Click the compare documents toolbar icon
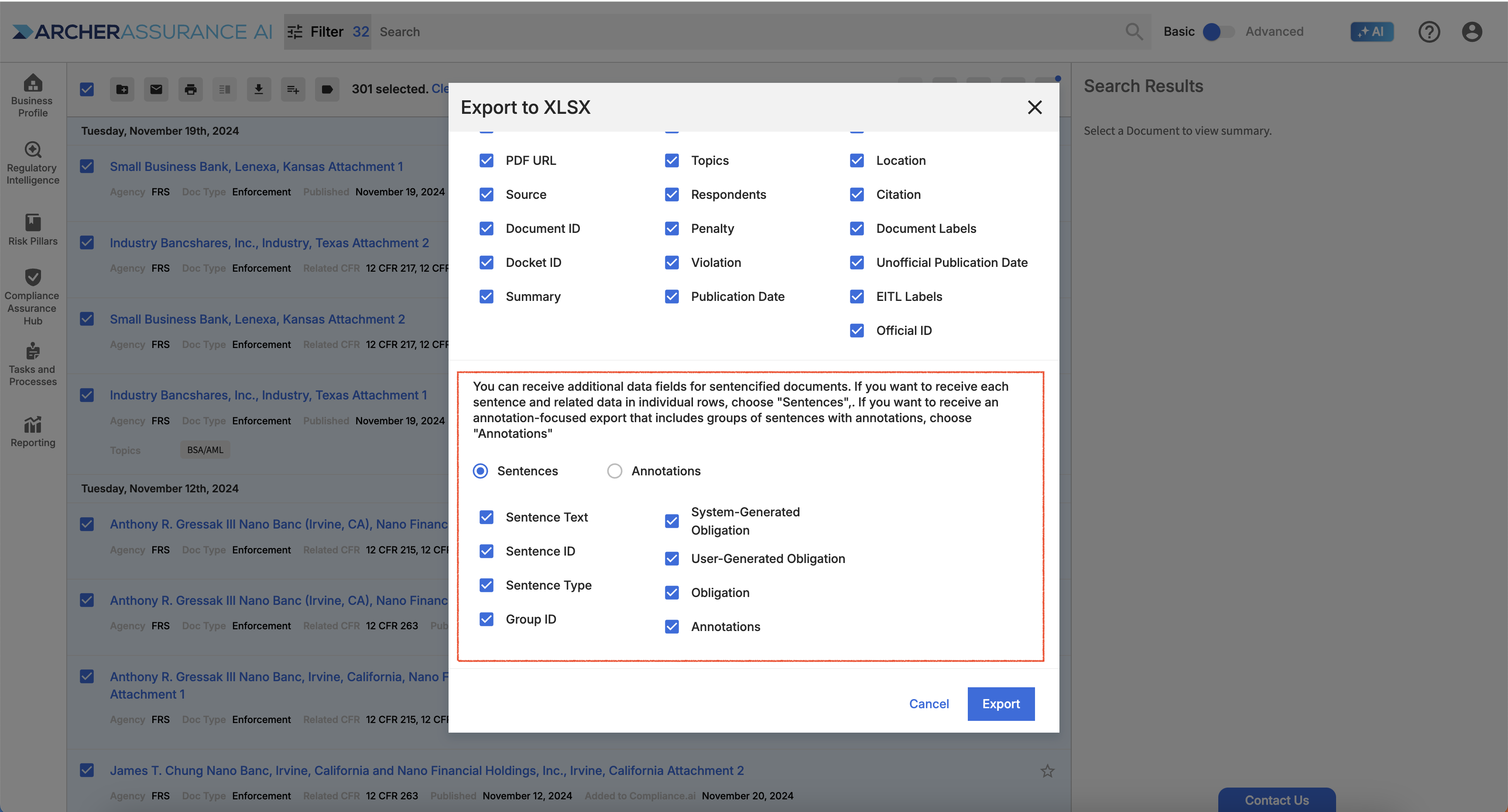 coord(224,89)
